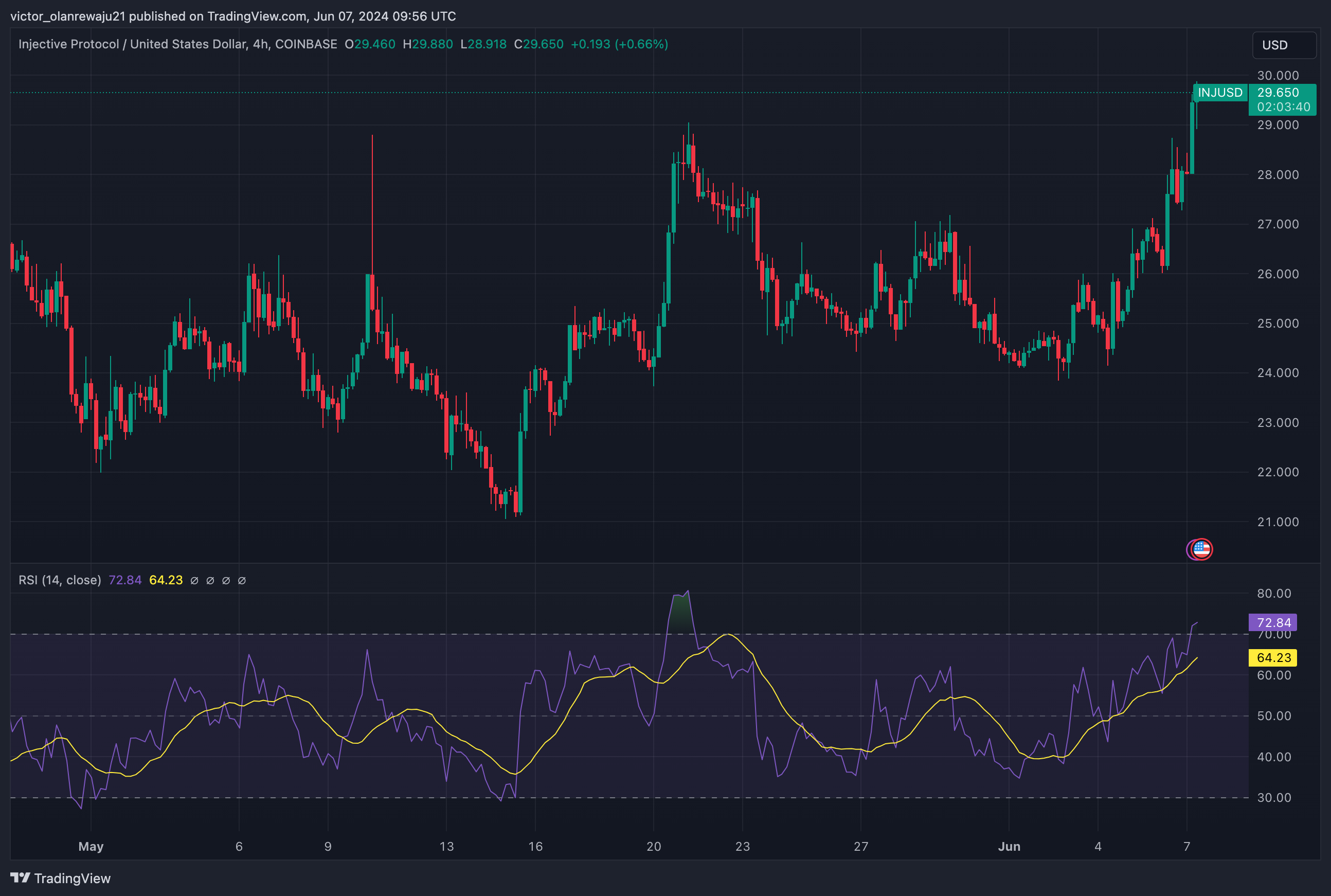Click the purple 72.84 RSI value label
This screenshot has width=1331, height=896.
1273,622
